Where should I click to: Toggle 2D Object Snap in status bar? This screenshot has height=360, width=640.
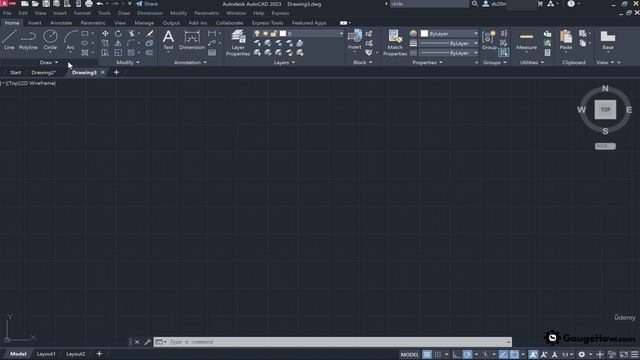(514, 354)
